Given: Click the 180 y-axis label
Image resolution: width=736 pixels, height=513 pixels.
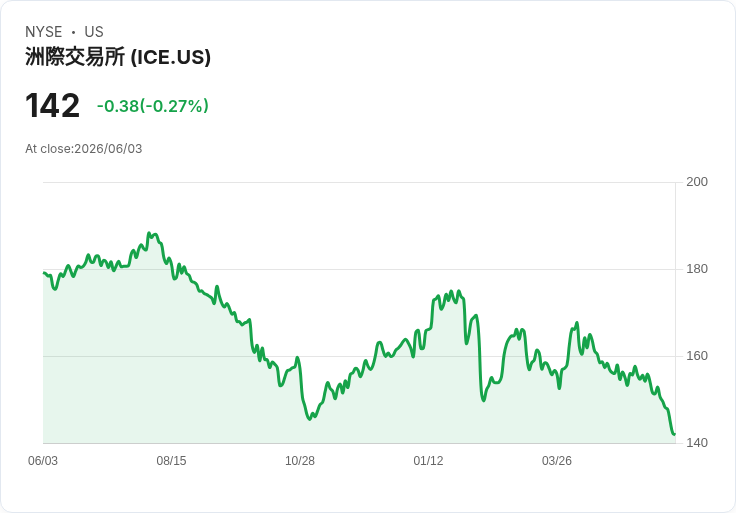Looking at the screenshot, I should (x=697, y=269).
